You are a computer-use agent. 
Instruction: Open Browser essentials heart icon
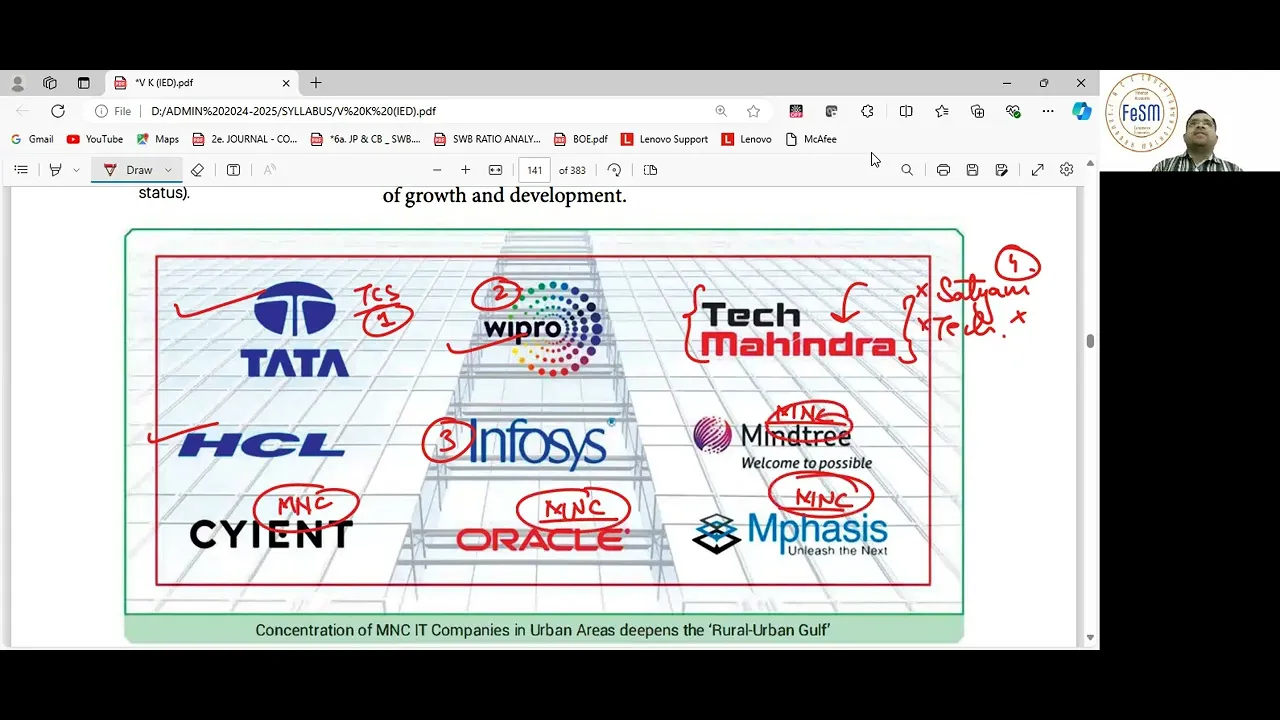pyautogui.click(x=1013, y=111)
